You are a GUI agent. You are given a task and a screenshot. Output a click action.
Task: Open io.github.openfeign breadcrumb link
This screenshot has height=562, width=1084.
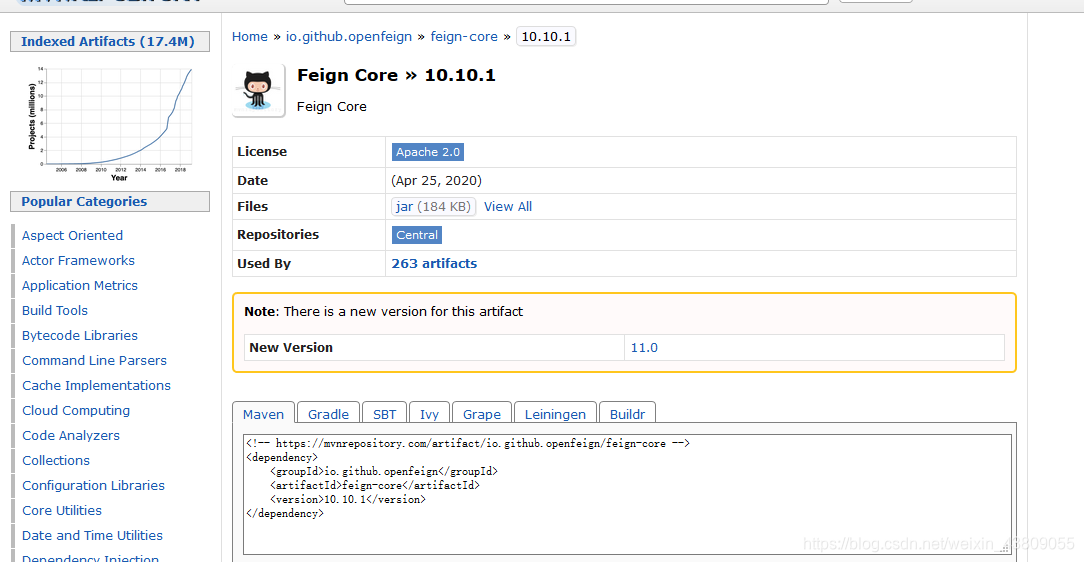(348, 37)
